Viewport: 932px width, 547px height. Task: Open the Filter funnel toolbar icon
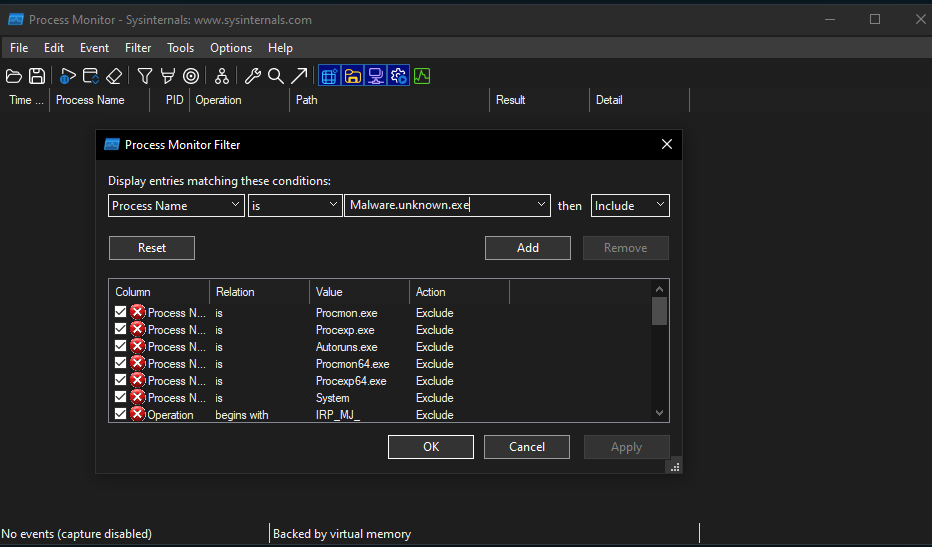(144, 76)
